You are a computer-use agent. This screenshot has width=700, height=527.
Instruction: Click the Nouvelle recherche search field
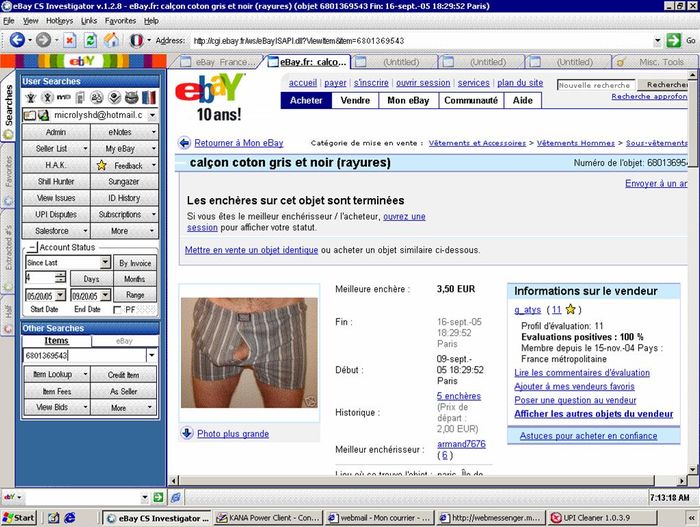point(596,85)
